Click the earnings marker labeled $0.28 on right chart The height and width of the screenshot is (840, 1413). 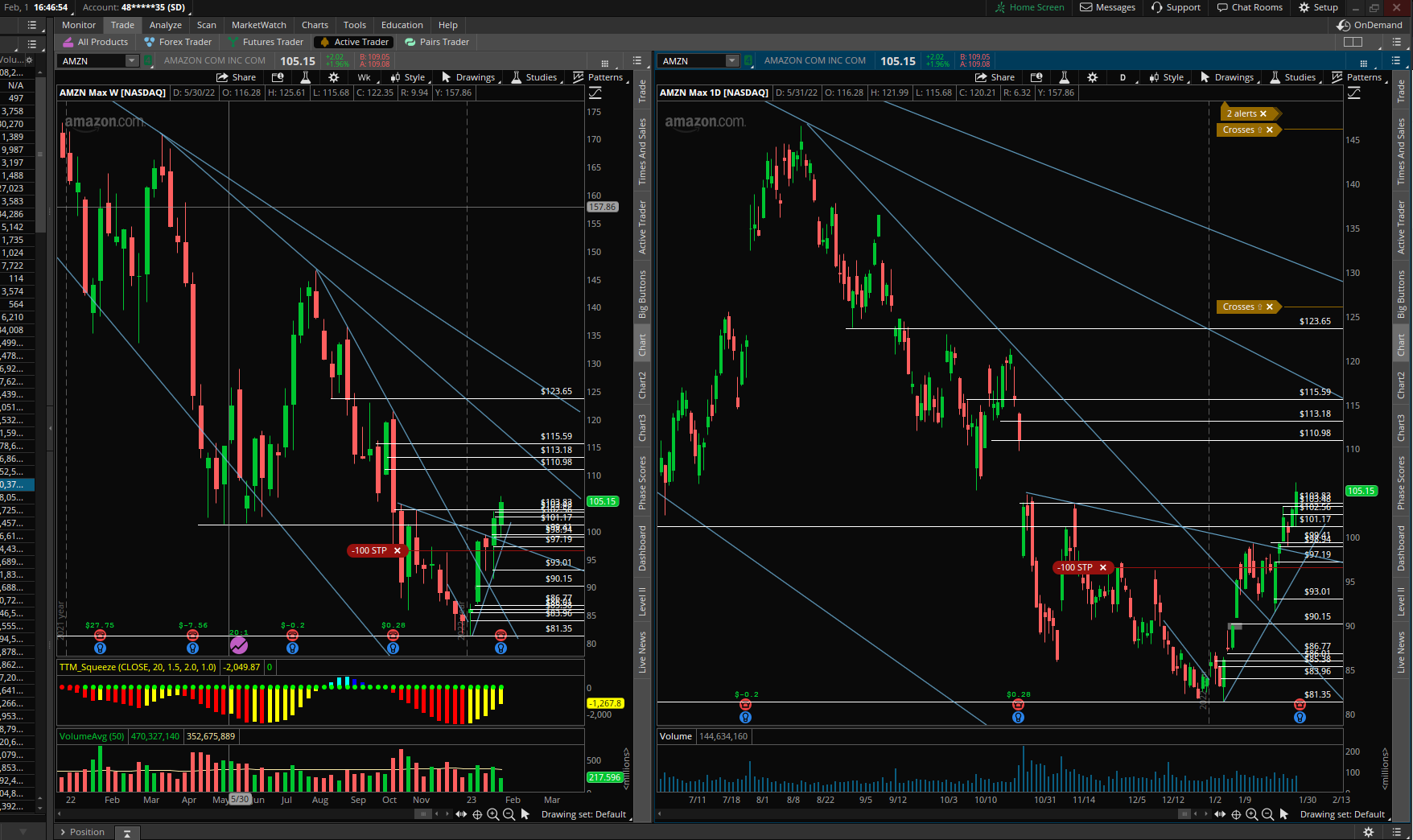[1018, 705]
